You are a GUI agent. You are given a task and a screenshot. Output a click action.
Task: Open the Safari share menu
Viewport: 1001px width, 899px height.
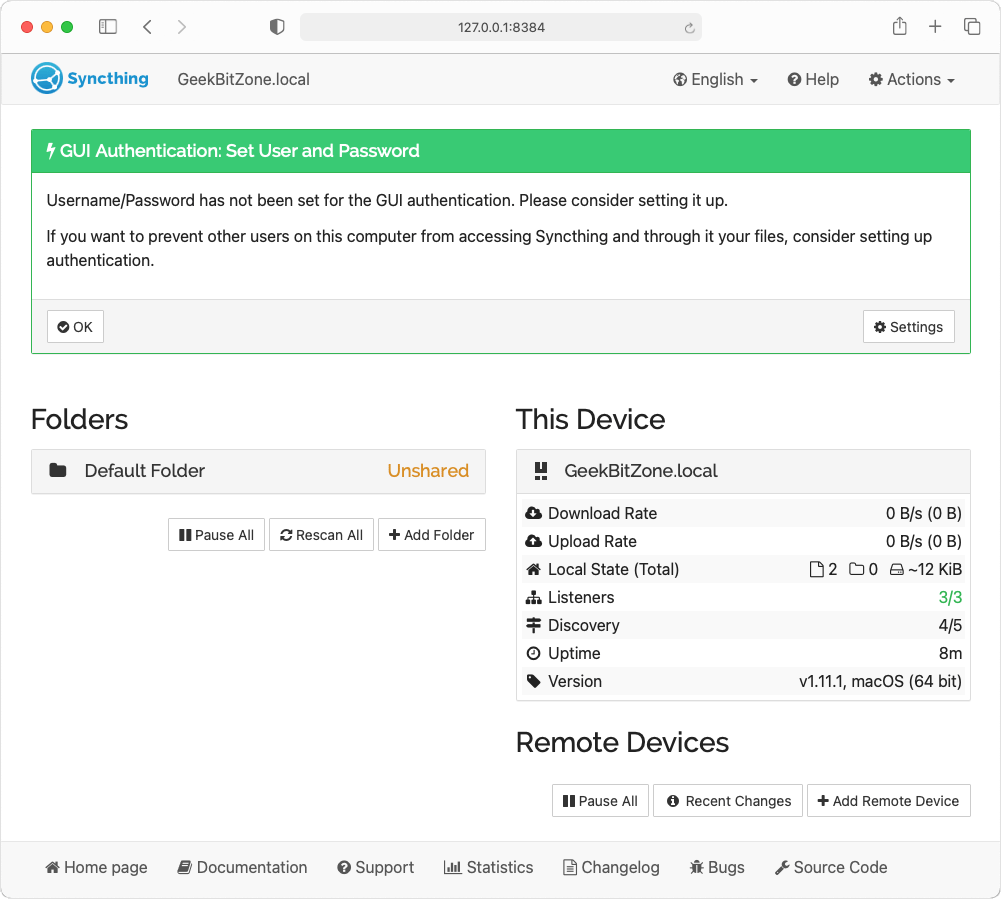(x=899, y=26)
